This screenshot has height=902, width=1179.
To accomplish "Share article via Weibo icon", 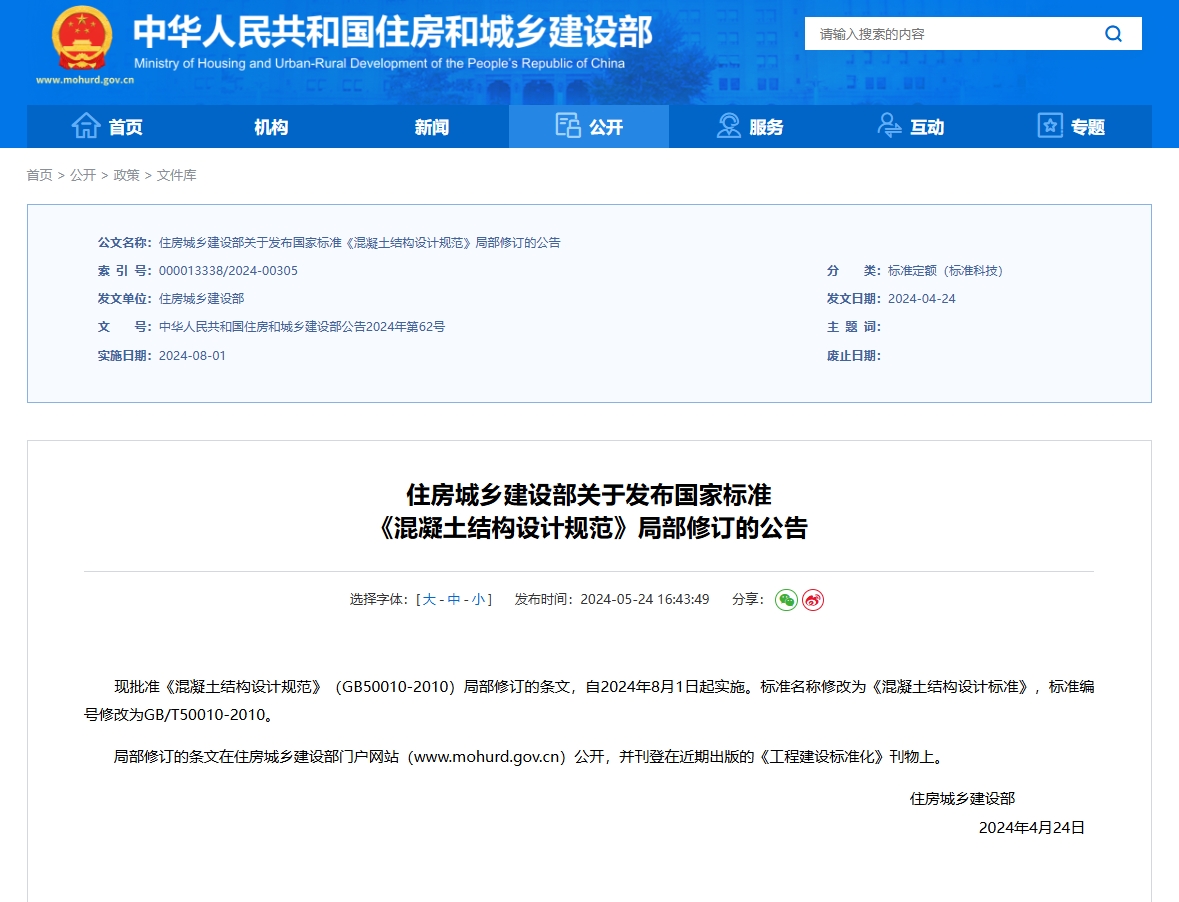I will coord(813,600).
